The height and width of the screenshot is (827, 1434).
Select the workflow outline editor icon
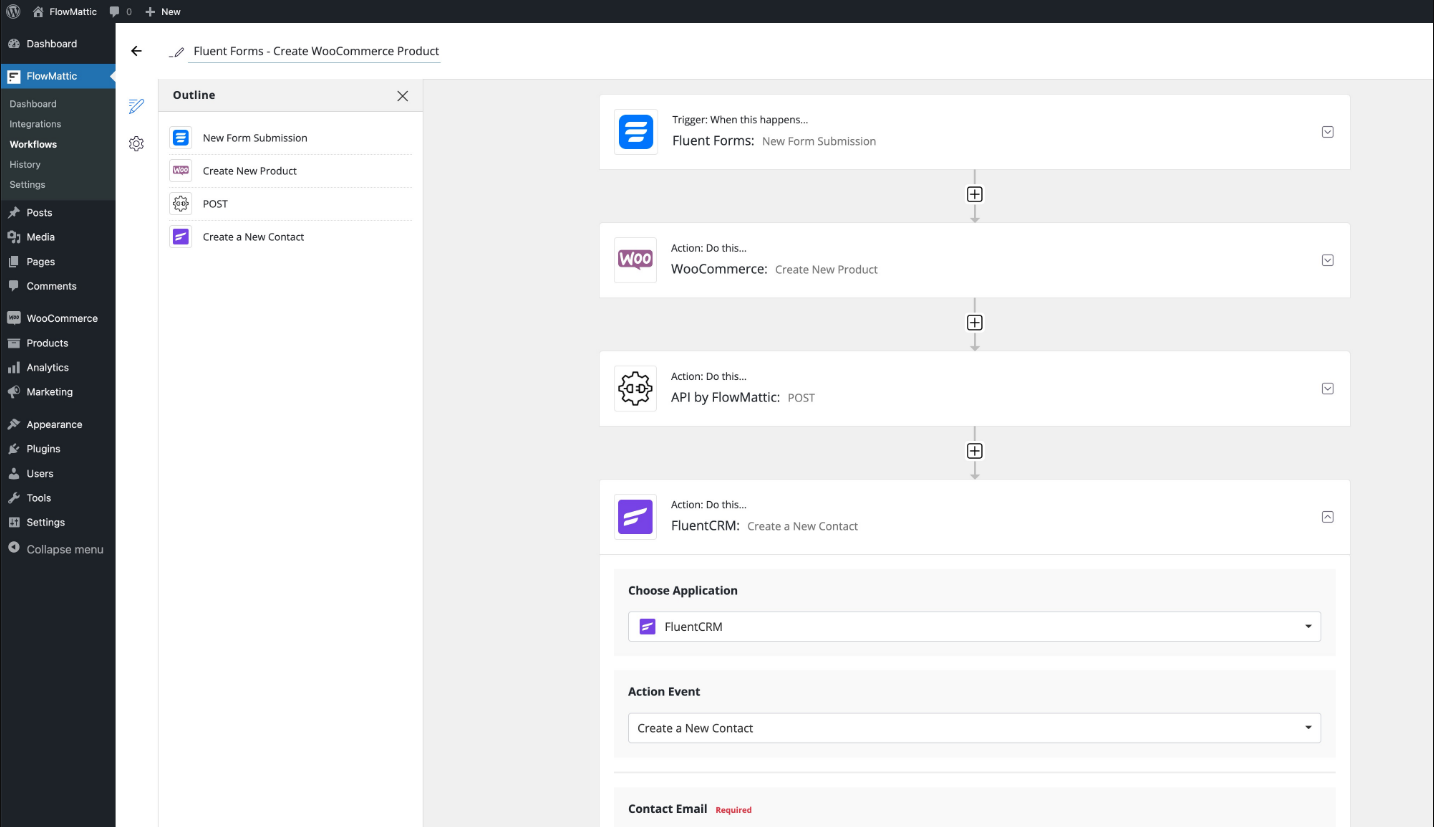point(137,106)
